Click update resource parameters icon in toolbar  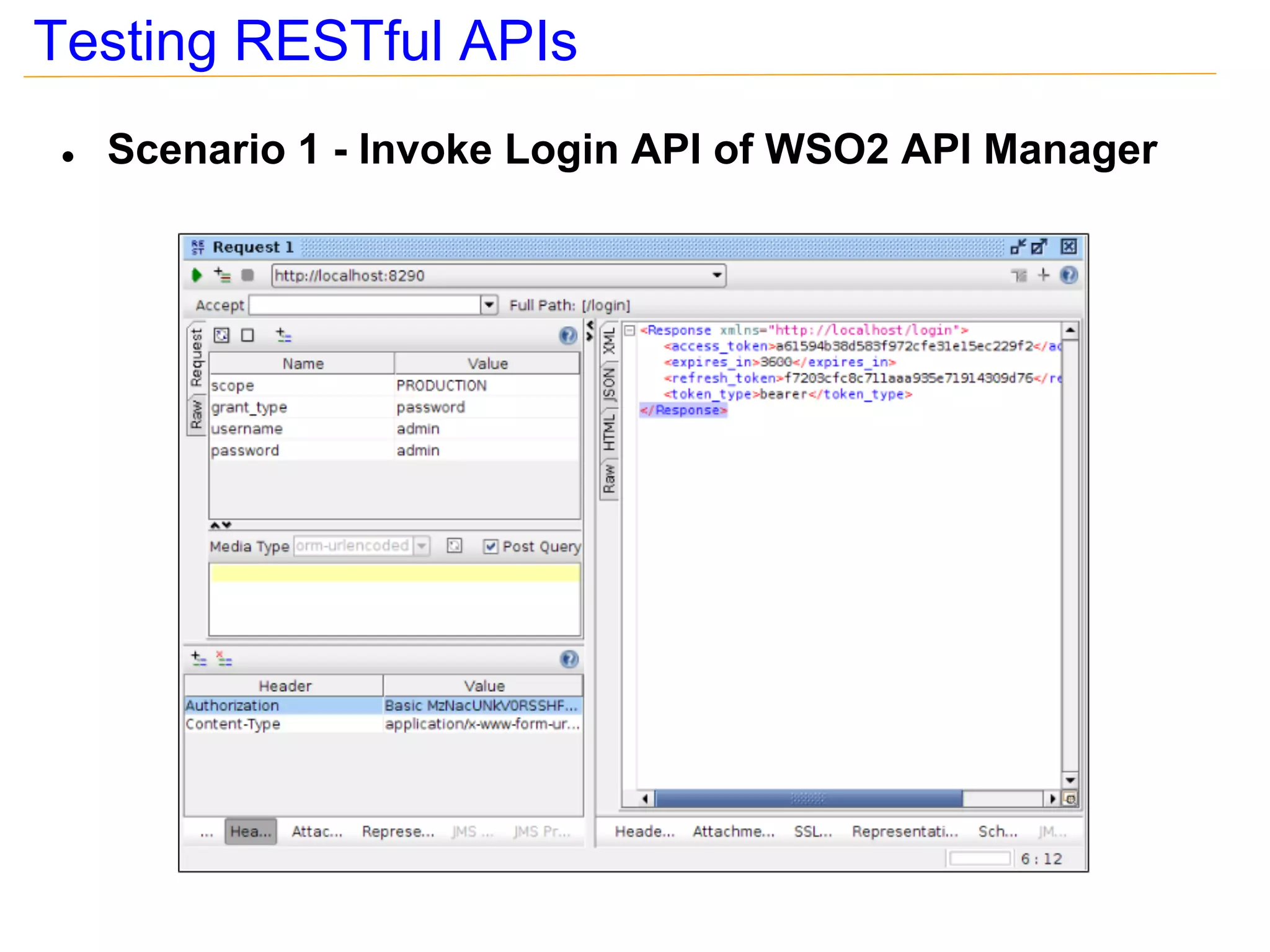1019,275
